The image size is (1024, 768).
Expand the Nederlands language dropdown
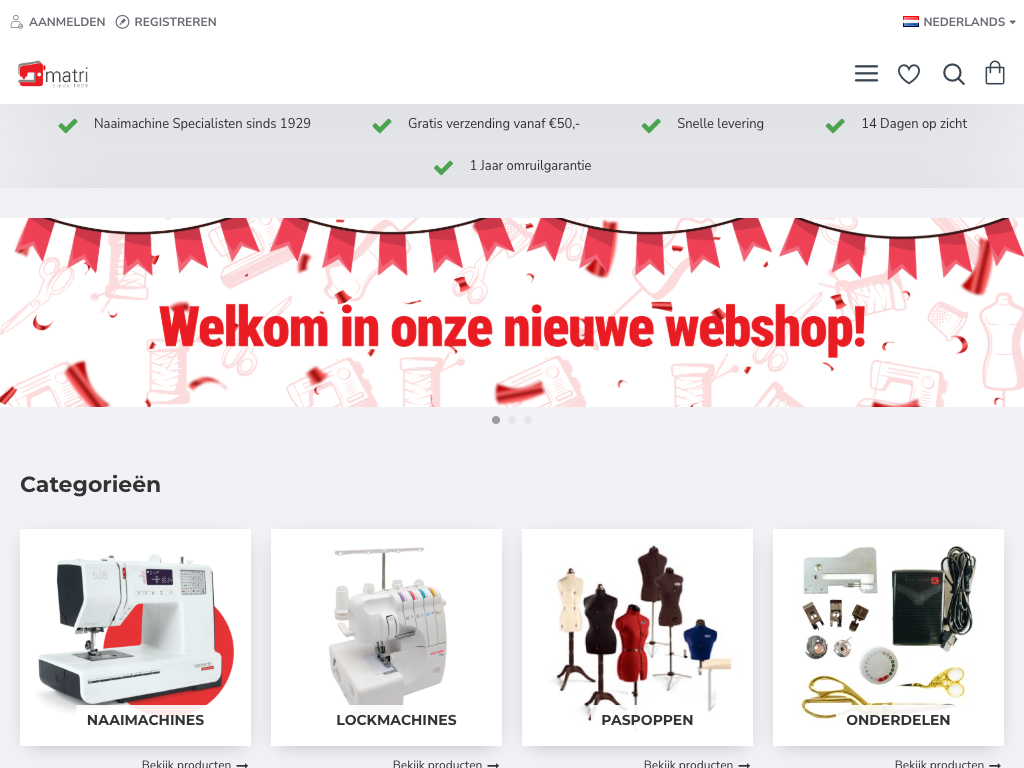[959, 22]
